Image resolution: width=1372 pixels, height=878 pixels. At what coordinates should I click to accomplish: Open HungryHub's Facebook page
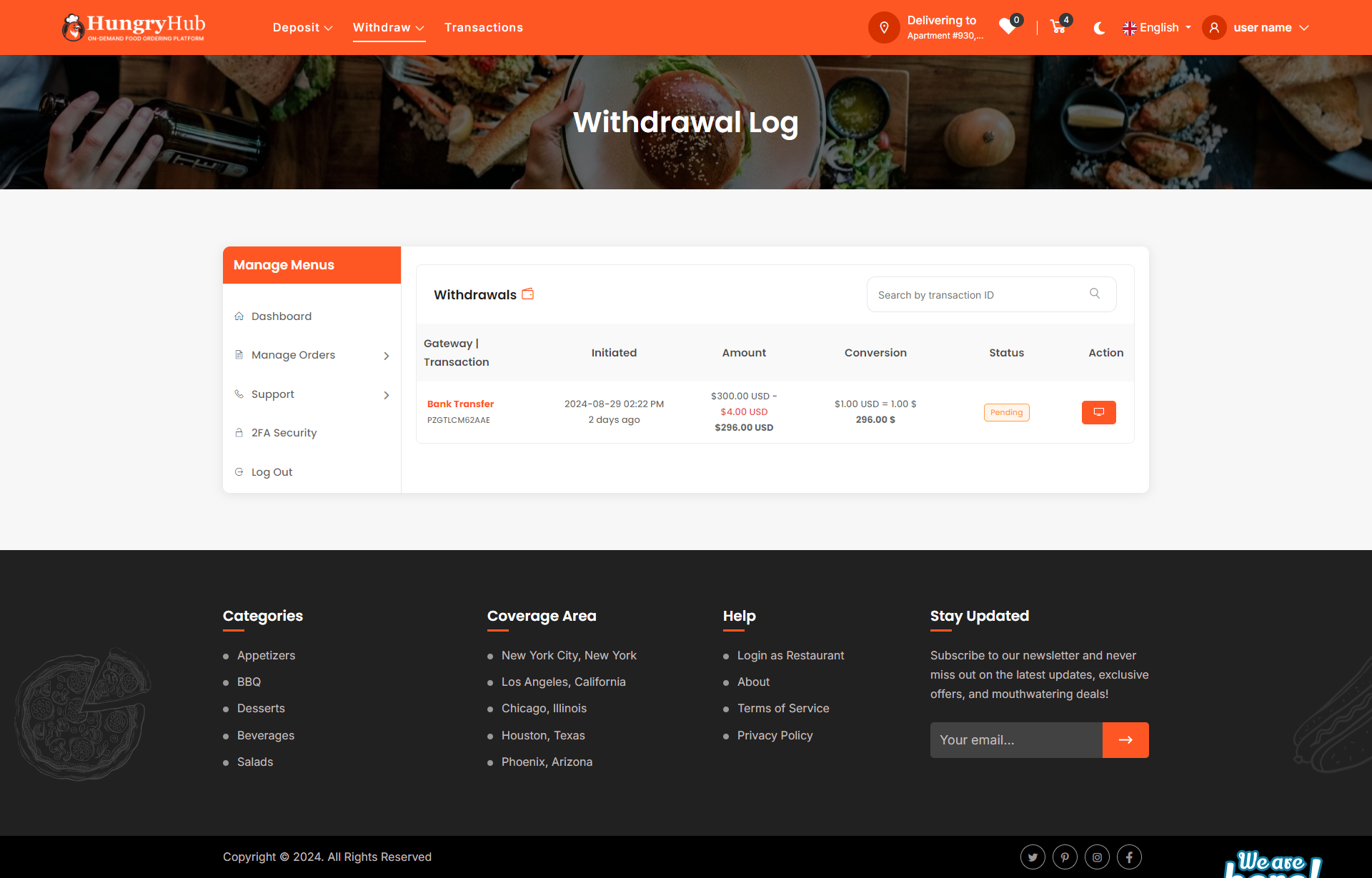tap(1129, 857)
